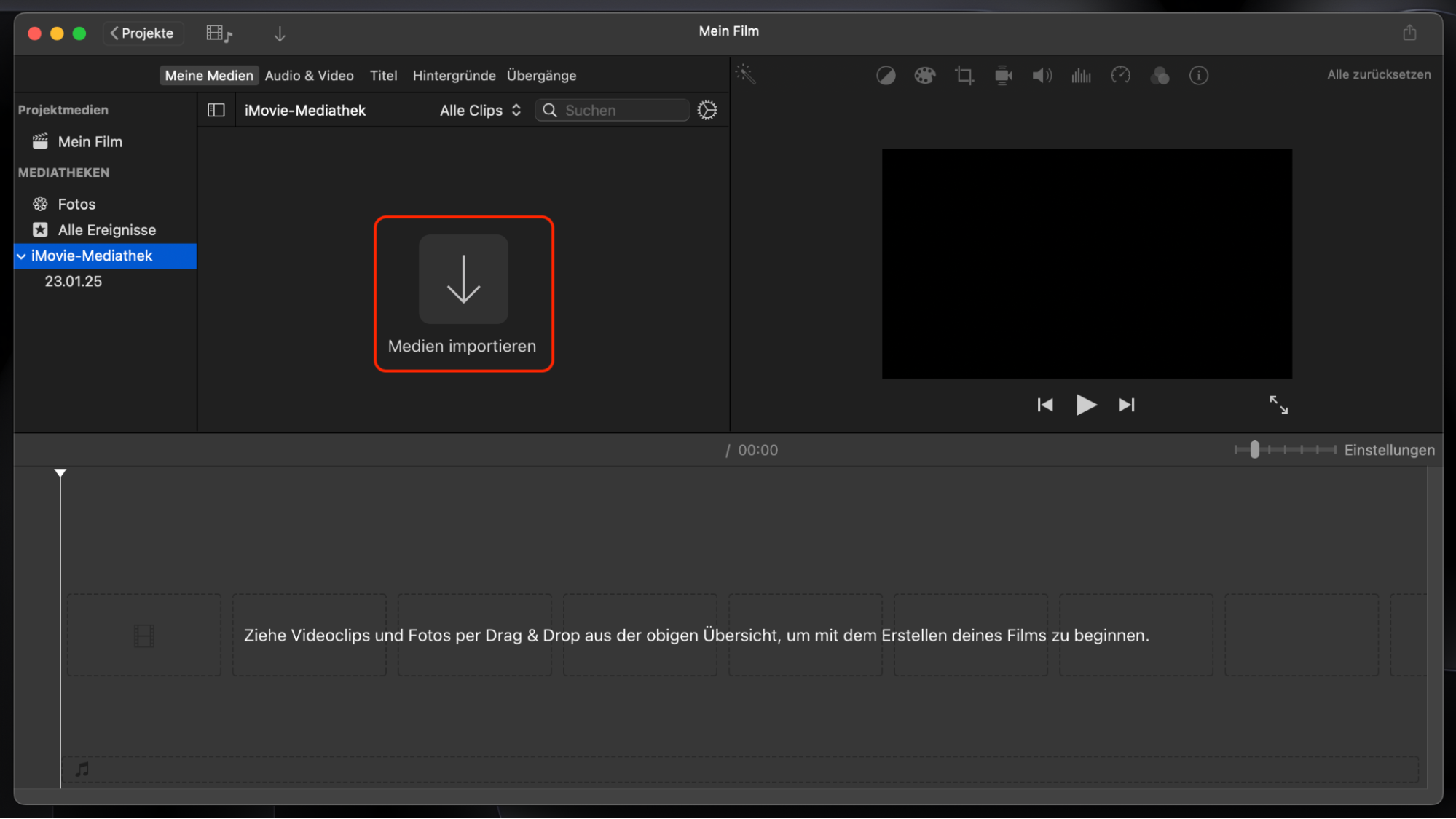This screenshot has width=1456, height=819.
Task: Open the Hintergründe tab
Action: [454, 76]
